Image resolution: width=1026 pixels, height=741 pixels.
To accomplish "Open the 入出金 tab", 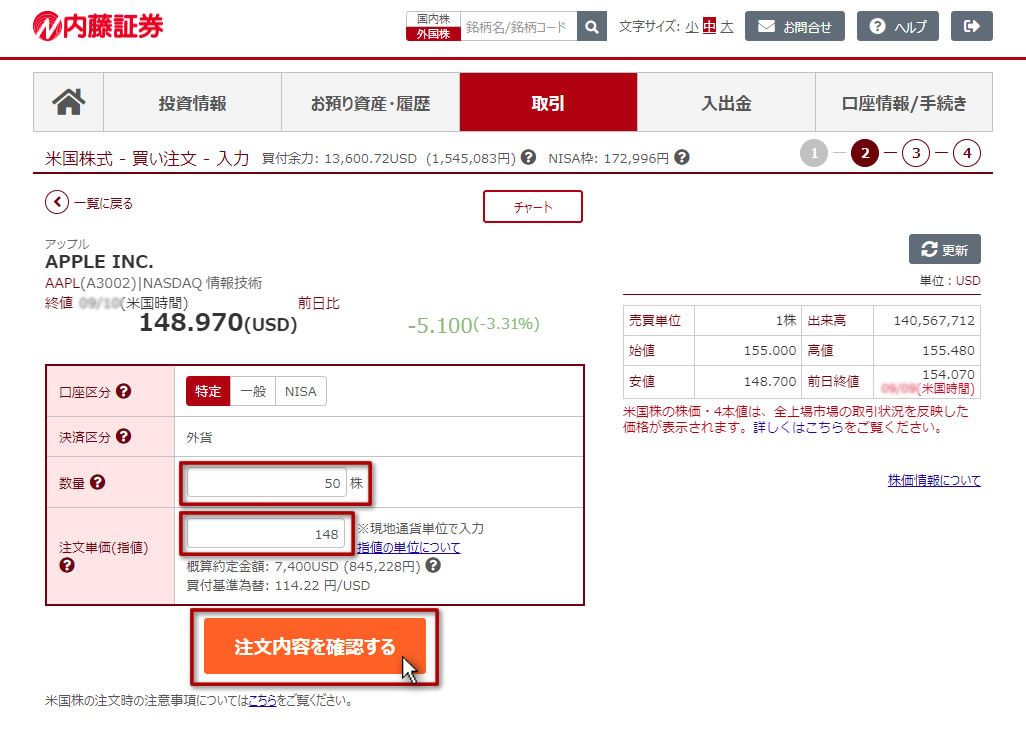I will [x=726, y=103].
